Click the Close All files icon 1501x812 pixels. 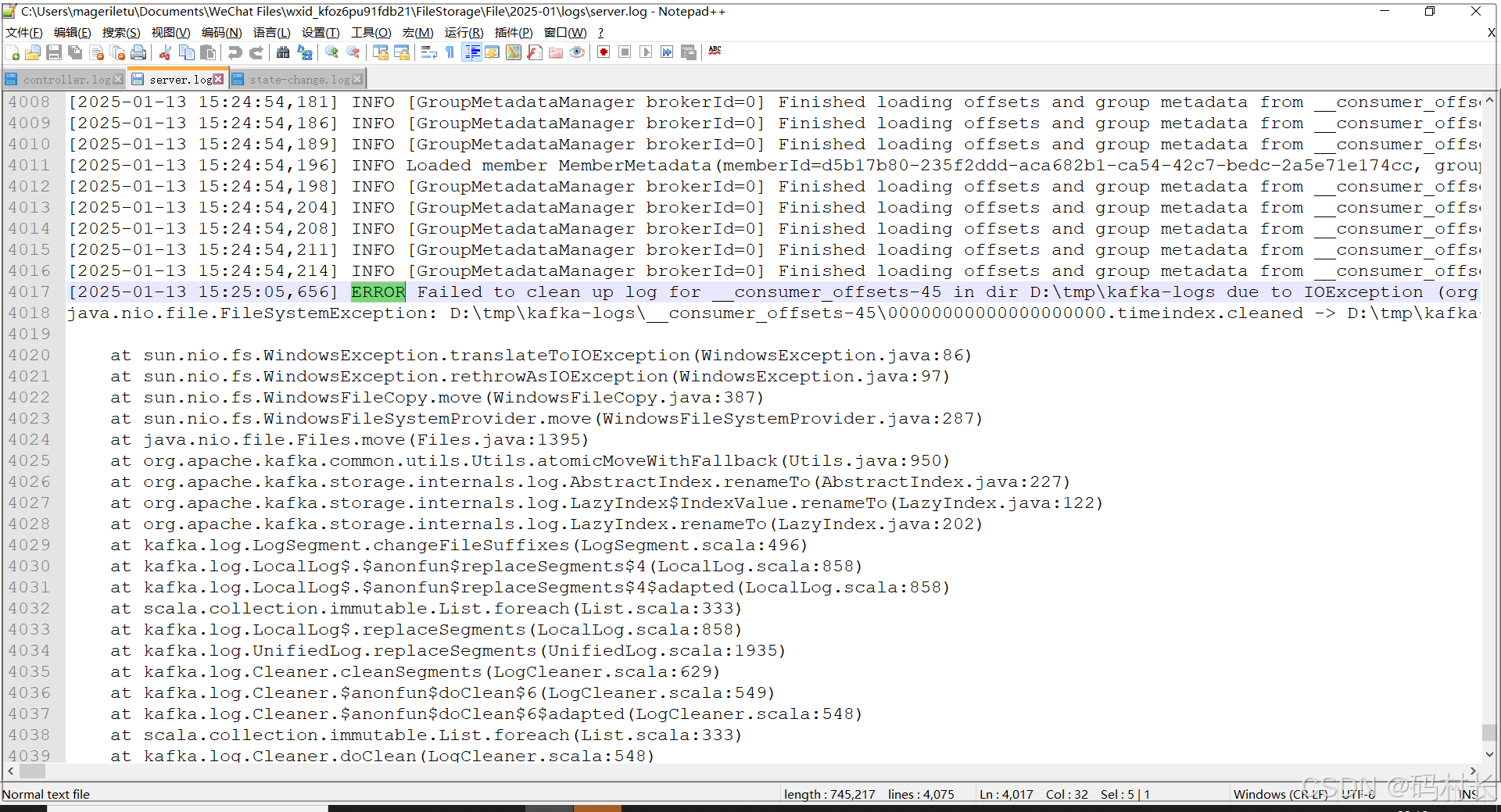pos(118,52)
